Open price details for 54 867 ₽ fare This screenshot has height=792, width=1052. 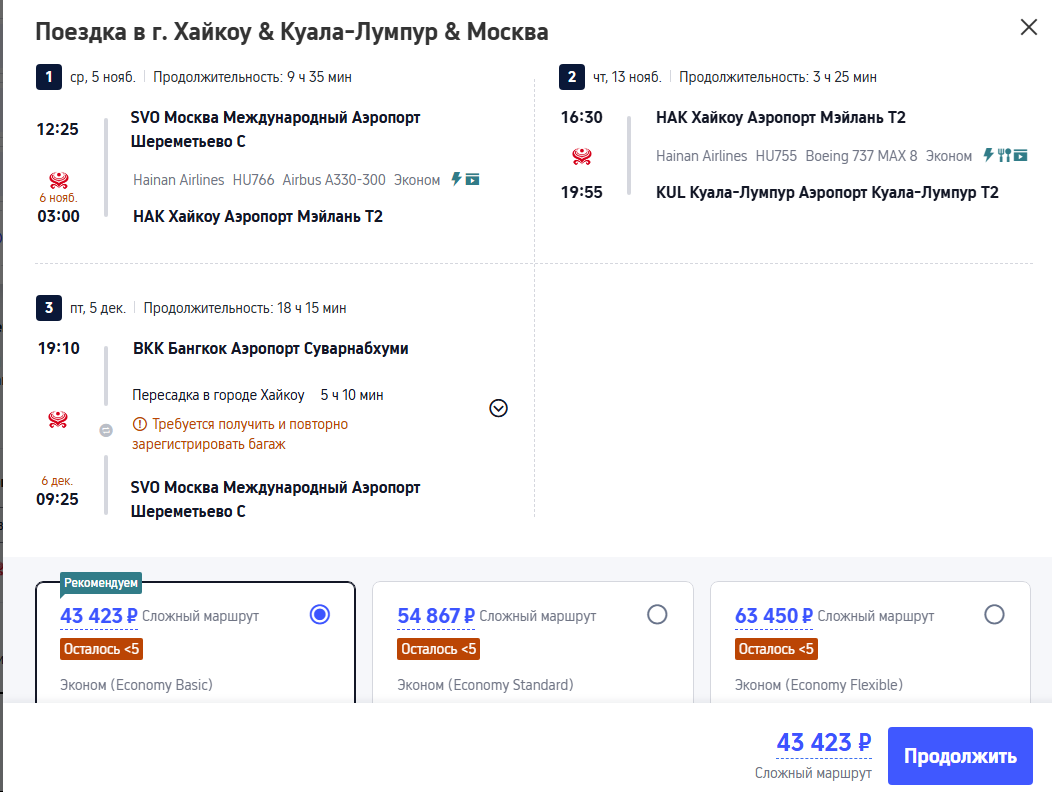pyautogui.click(x=436, y=616)
